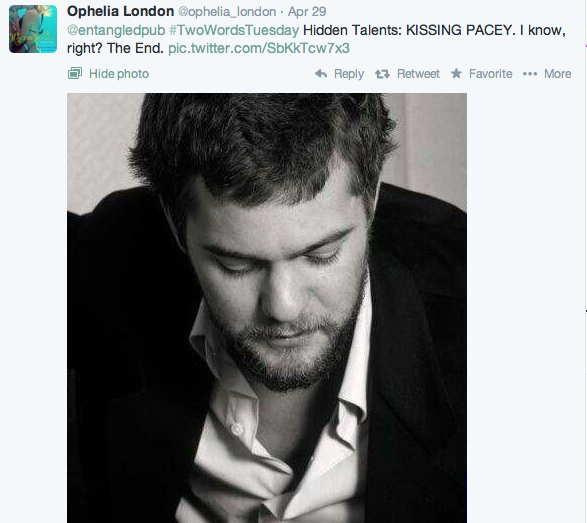Viewport: 587px width, 523px height.
Task: Click the Ophelia London display name
Action: 121,11
